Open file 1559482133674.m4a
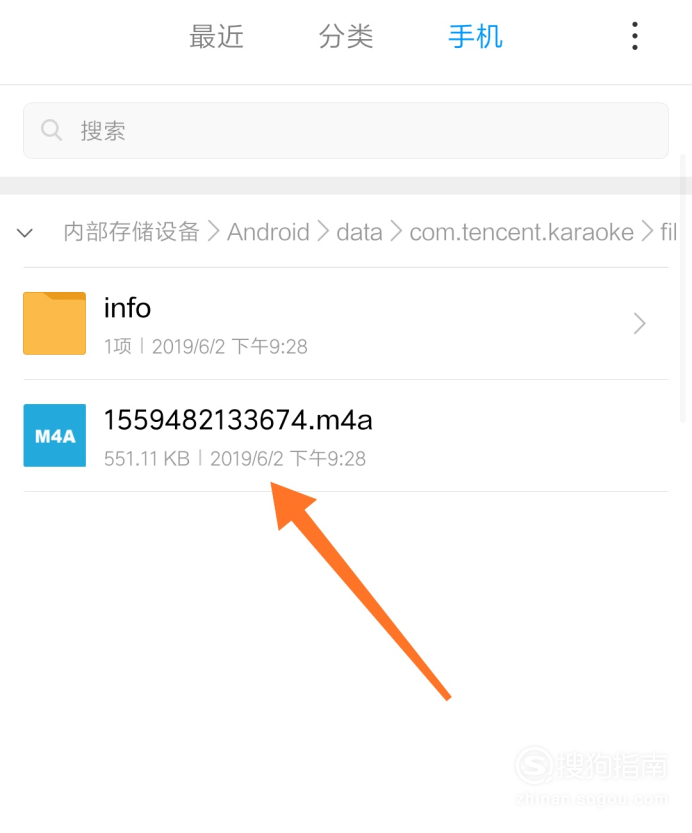 point(346,436)
